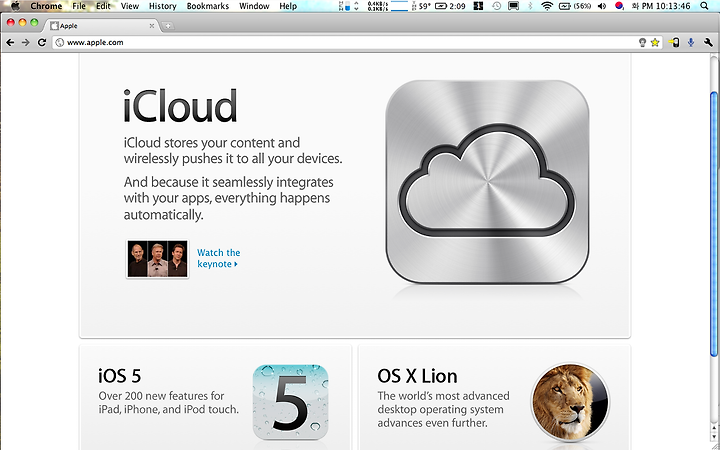Open the Chrome menu
The height and width of the screenshot is (450, 720).
pyautogui.click(x=46, y=6)
